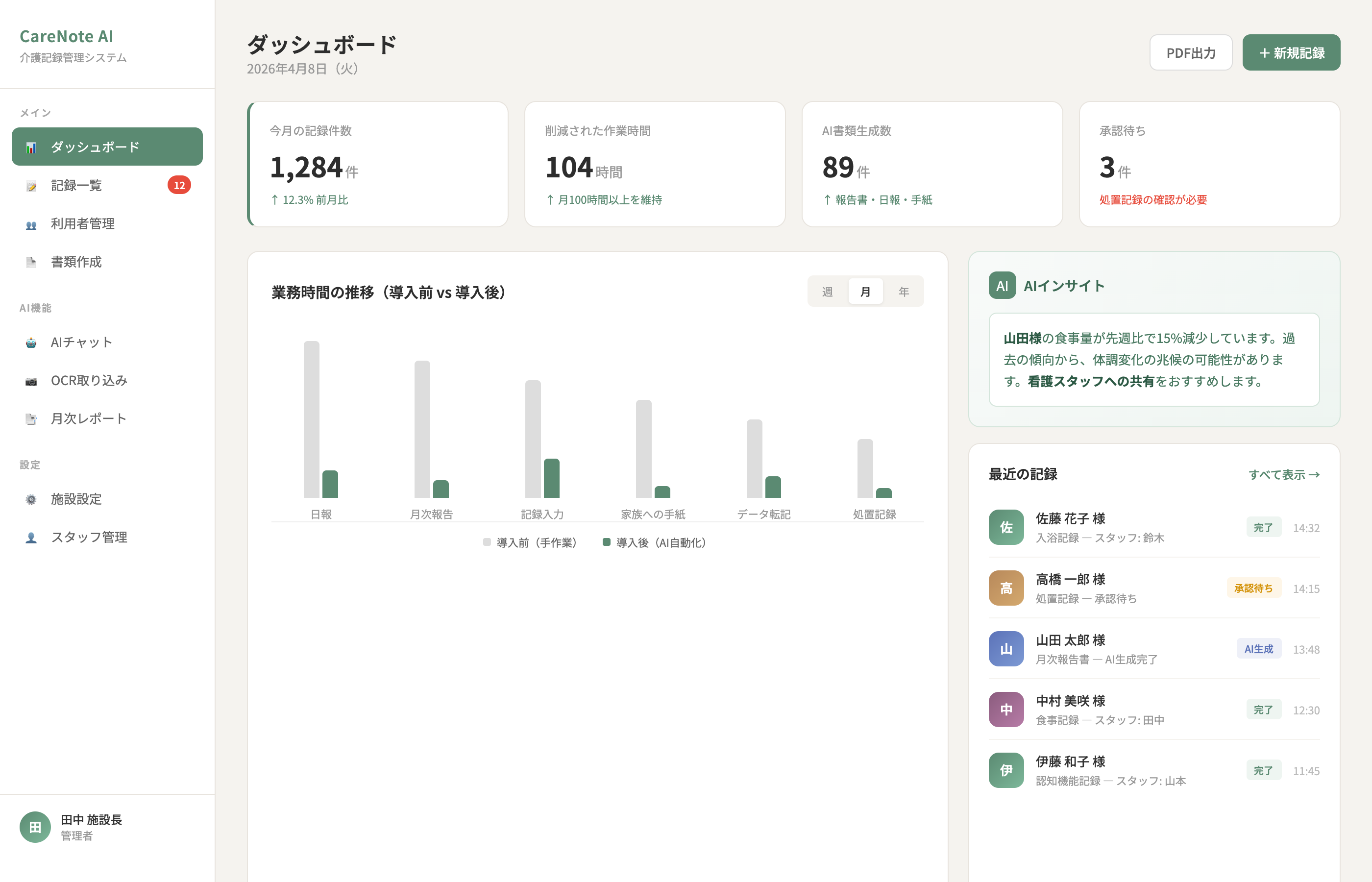The image size is (1372, 882).
Task: Click 処置記録の確認が必要 warning text
Action: coord(1152,200)
